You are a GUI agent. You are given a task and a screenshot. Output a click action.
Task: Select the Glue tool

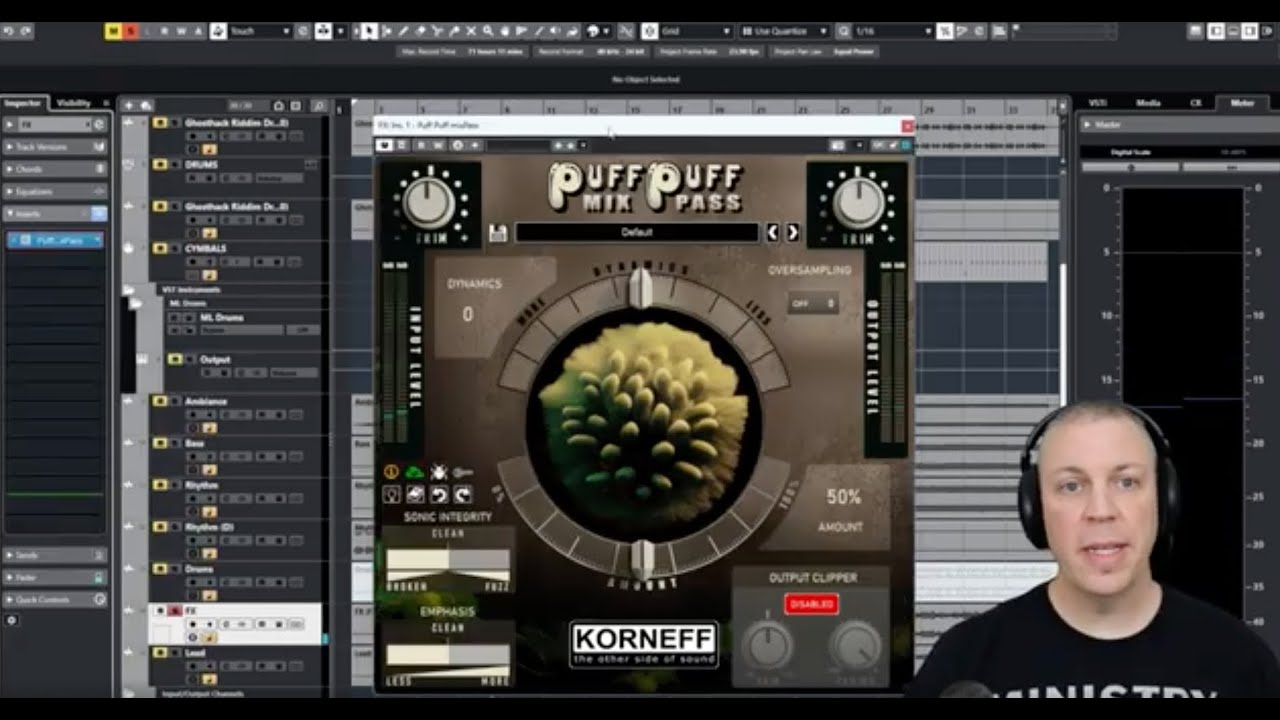pos(455,31)
